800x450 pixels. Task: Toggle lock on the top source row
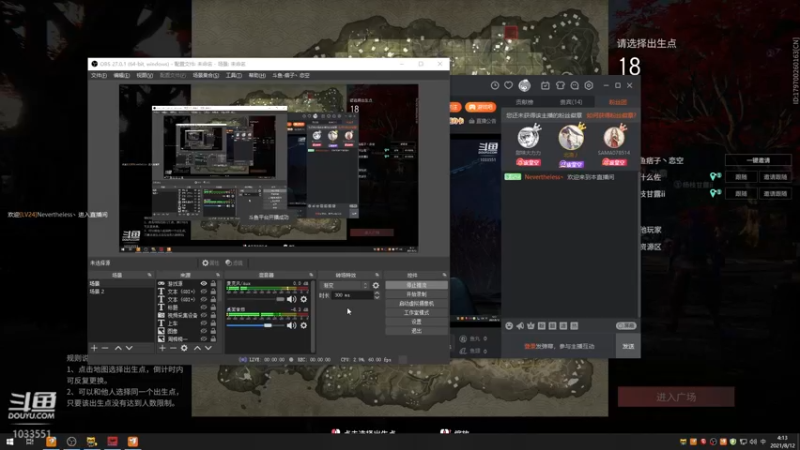[213, 284]
